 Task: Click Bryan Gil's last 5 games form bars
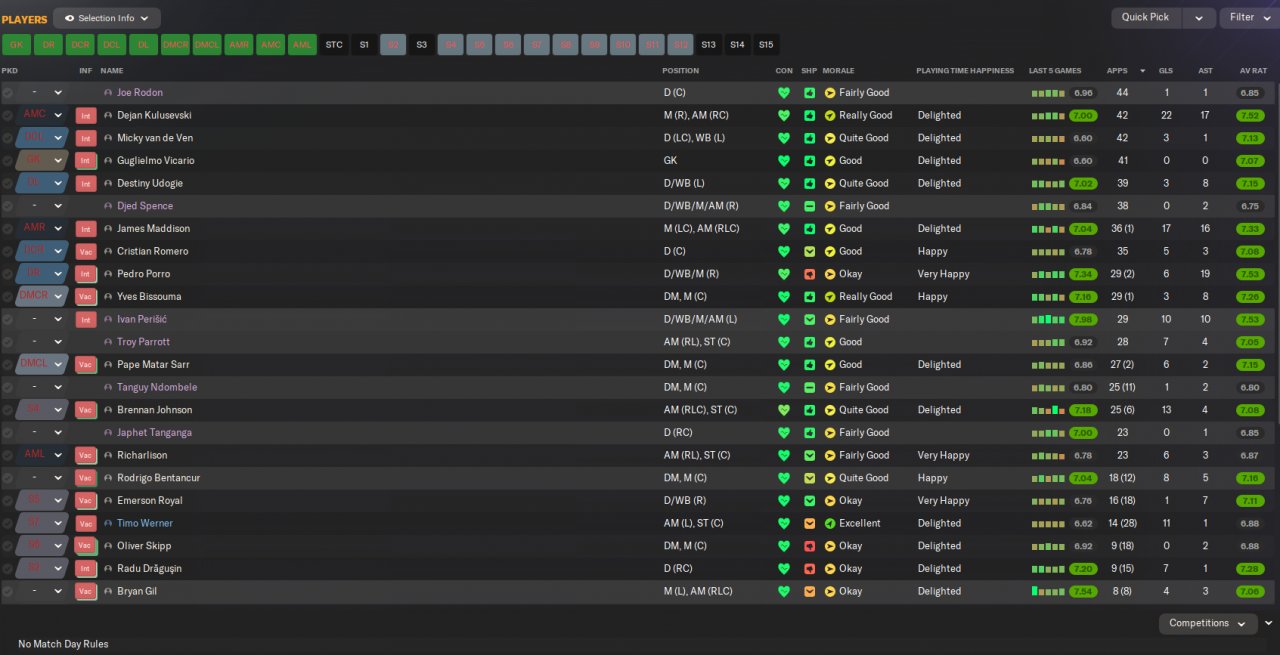pyautogui.click(x=1048, y=591)
